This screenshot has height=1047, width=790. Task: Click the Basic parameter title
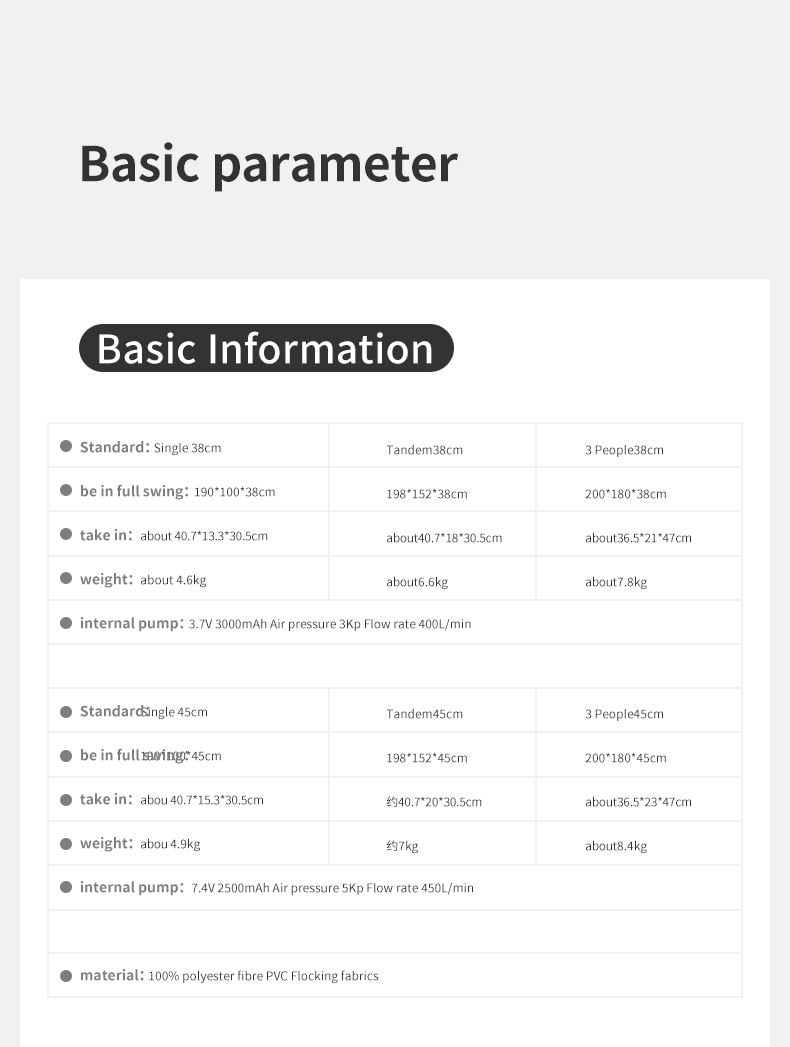268,163
